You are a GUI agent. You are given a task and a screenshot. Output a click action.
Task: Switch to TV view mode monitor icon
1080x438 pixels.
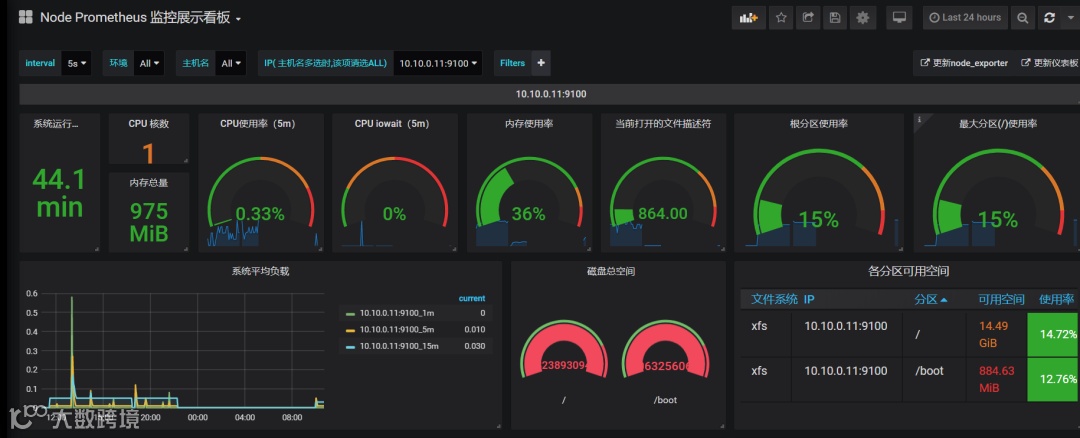point(899,18)
